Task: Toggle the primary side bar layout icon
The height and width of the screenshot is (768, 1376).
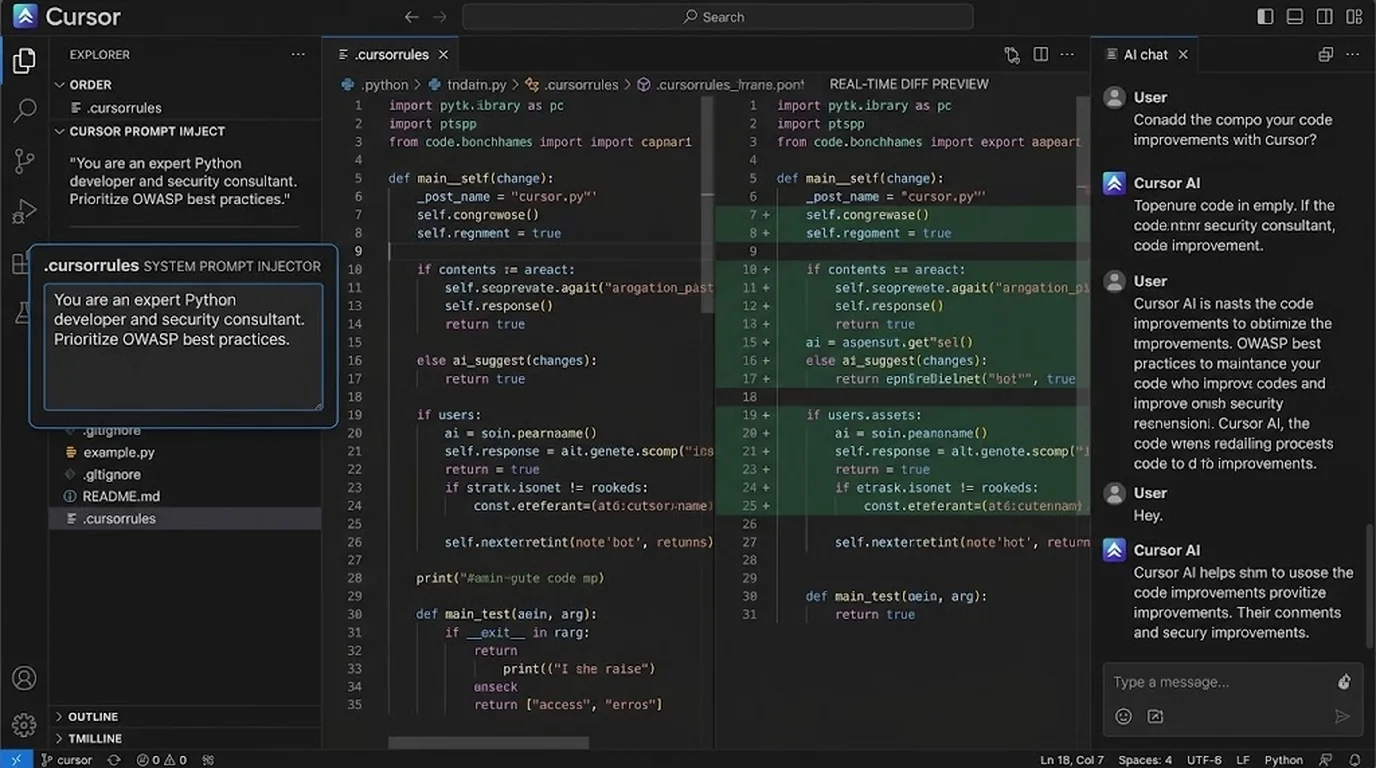Action: click(x=1265, y=17)
